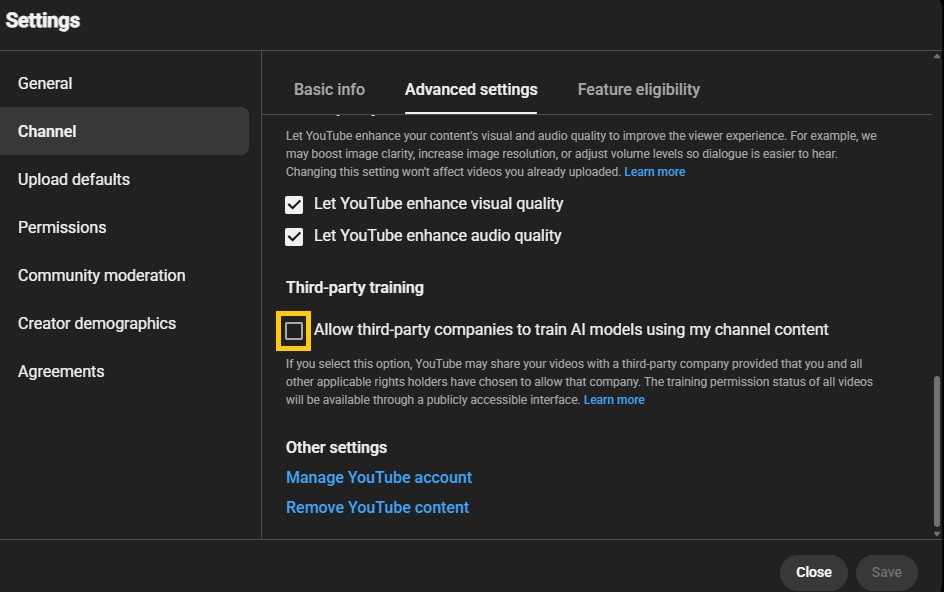The image size is (944, 592).
Task: Click the Third-party training heading
Action: 355,287
